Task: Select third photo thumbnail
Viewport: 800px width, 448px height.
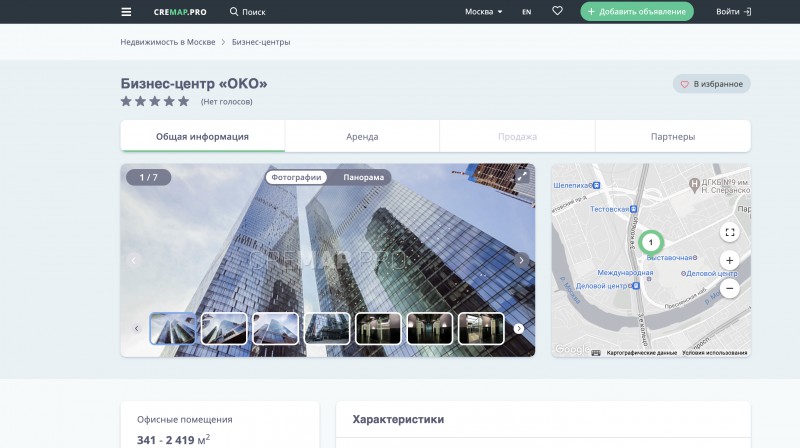Action: (276, 329)
